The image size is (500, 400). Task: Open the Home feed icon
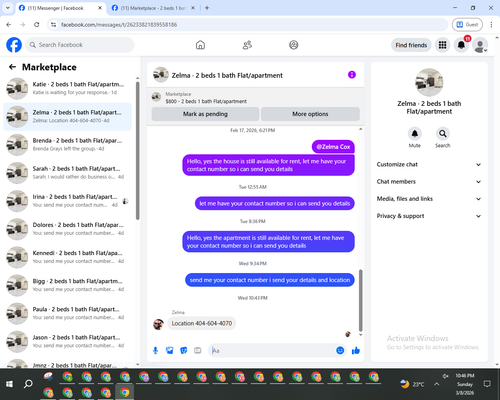pos(200,45)
